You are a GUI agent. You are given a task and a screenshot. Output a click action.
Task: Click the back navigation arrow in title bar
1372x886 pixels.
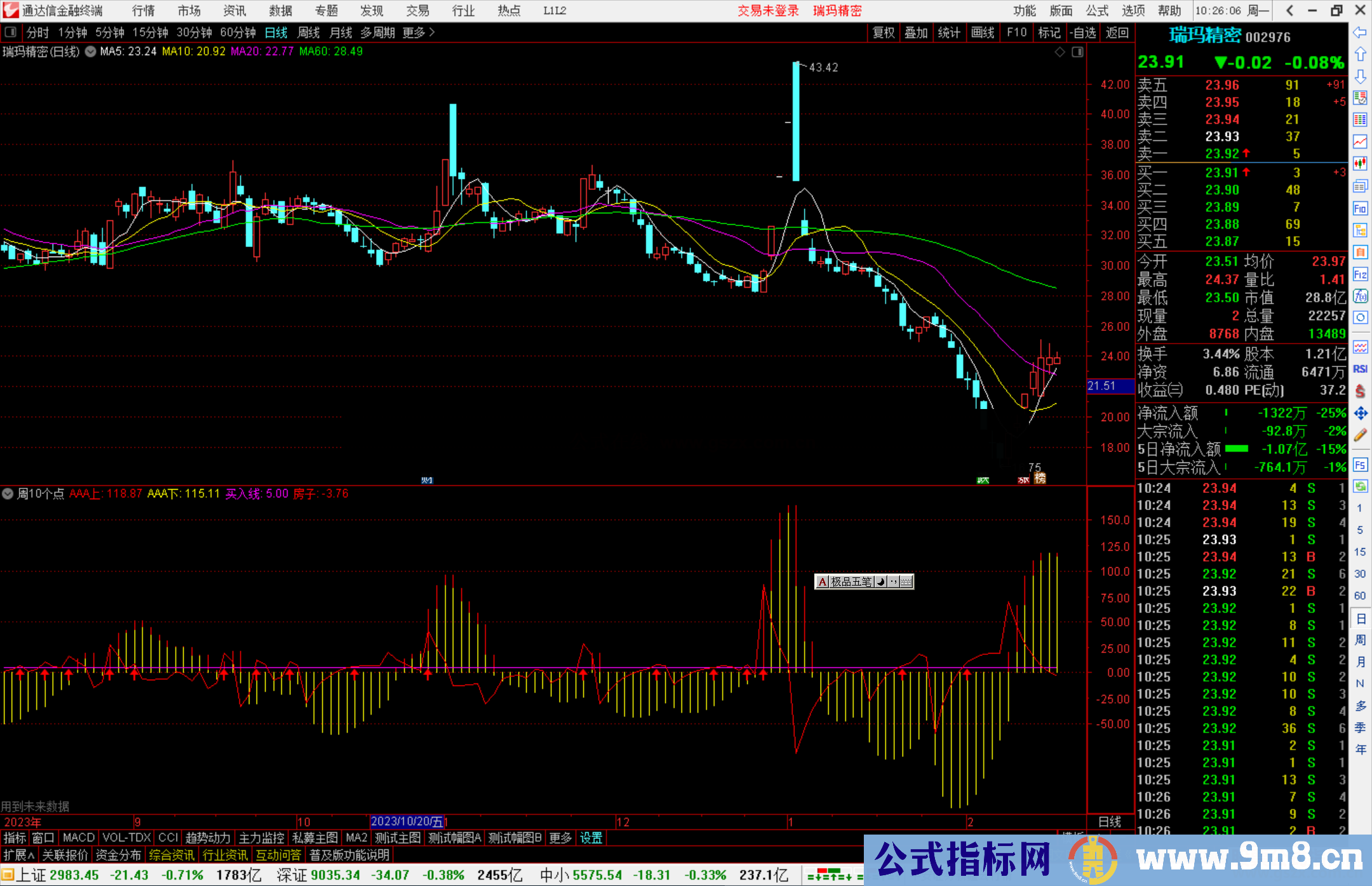pos(1290,10)
